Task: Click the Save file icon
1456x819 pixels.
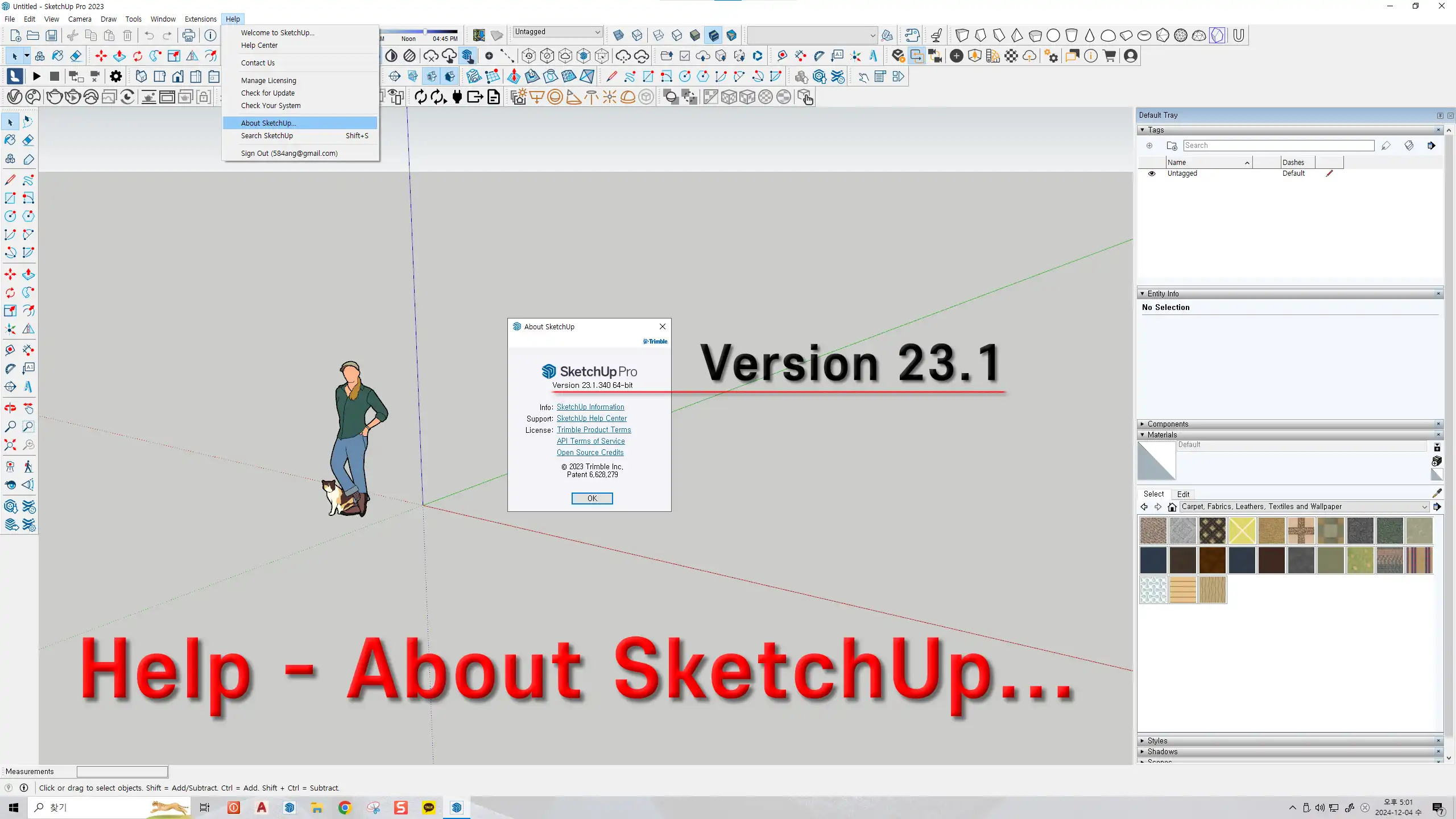Action: click(51, 35)
